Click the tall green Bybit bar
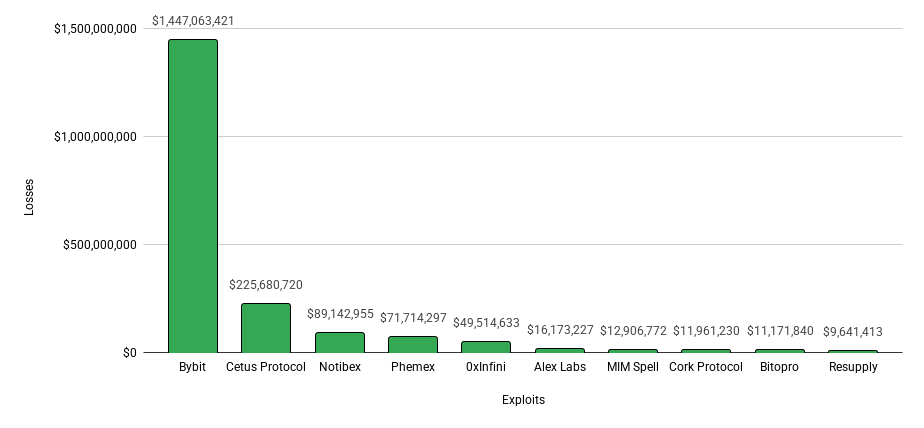Viewport: 924px width, 428px height. coord(193,196)
